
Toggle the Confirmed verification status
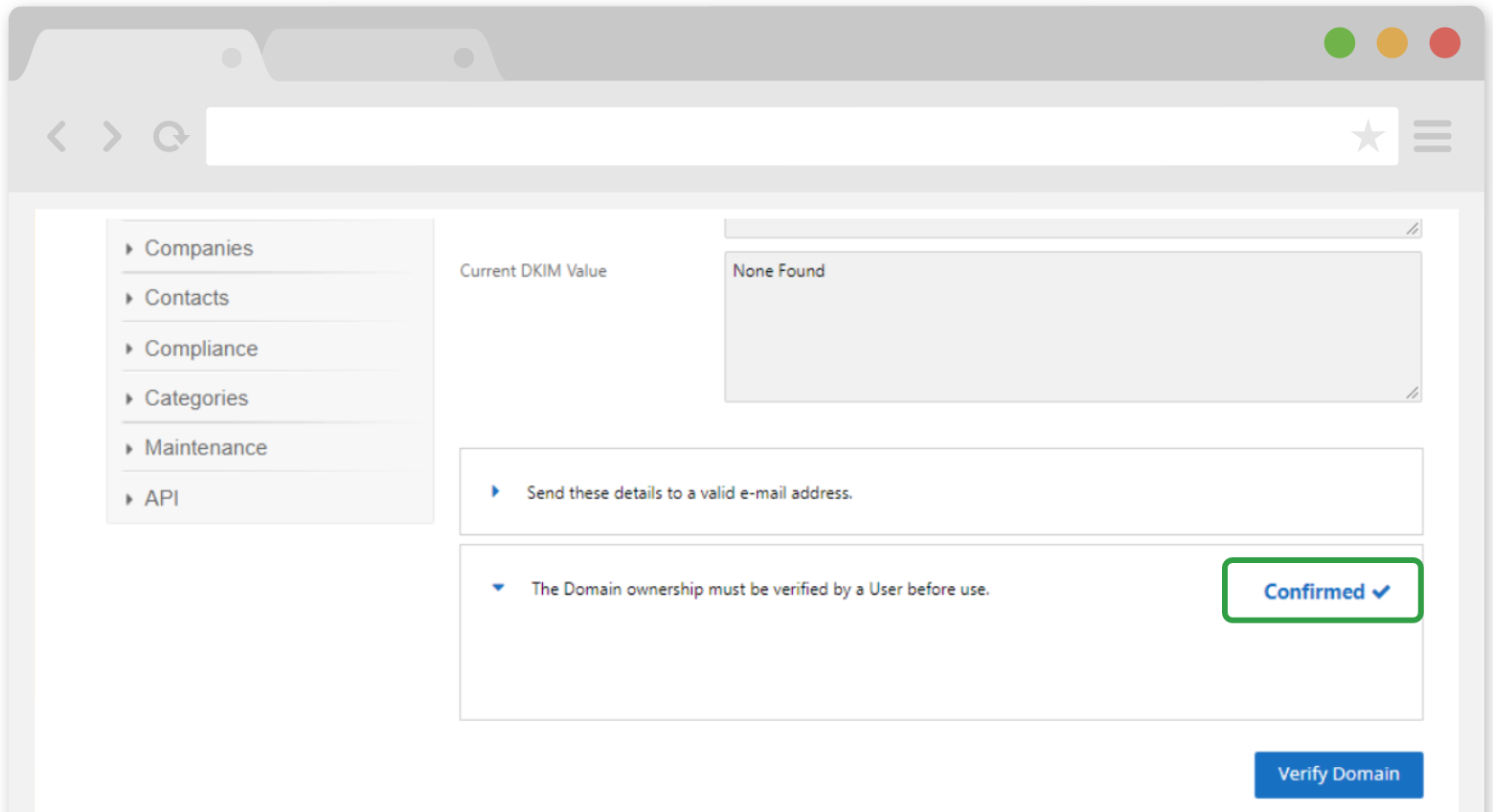pyautogui.click(x=1322, y=591)
